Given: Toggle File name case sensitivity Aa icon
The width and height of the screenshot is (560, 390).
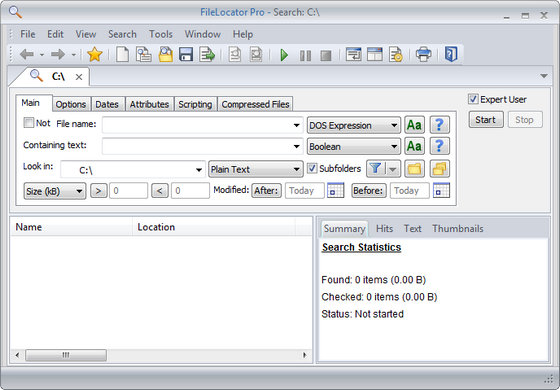Looking at the screenshot, I should click(414, 125).
